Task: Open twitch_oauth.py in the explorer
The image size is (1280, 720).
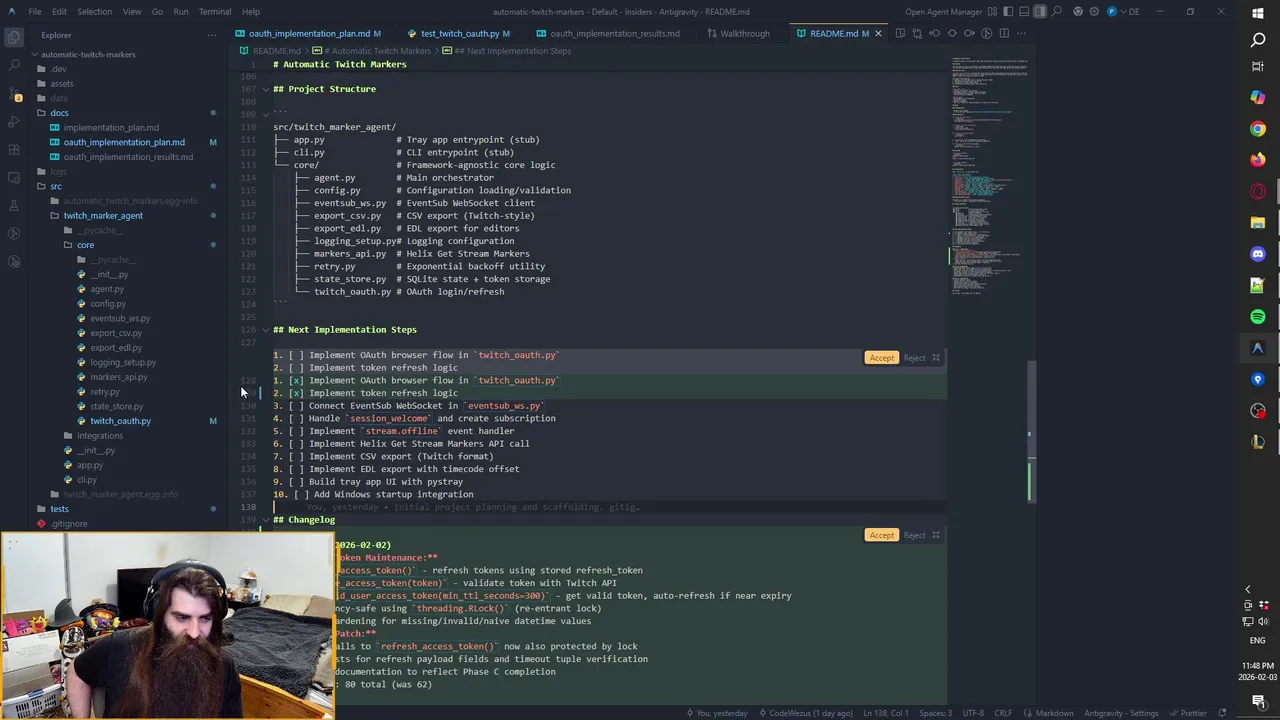Action: 120,421
